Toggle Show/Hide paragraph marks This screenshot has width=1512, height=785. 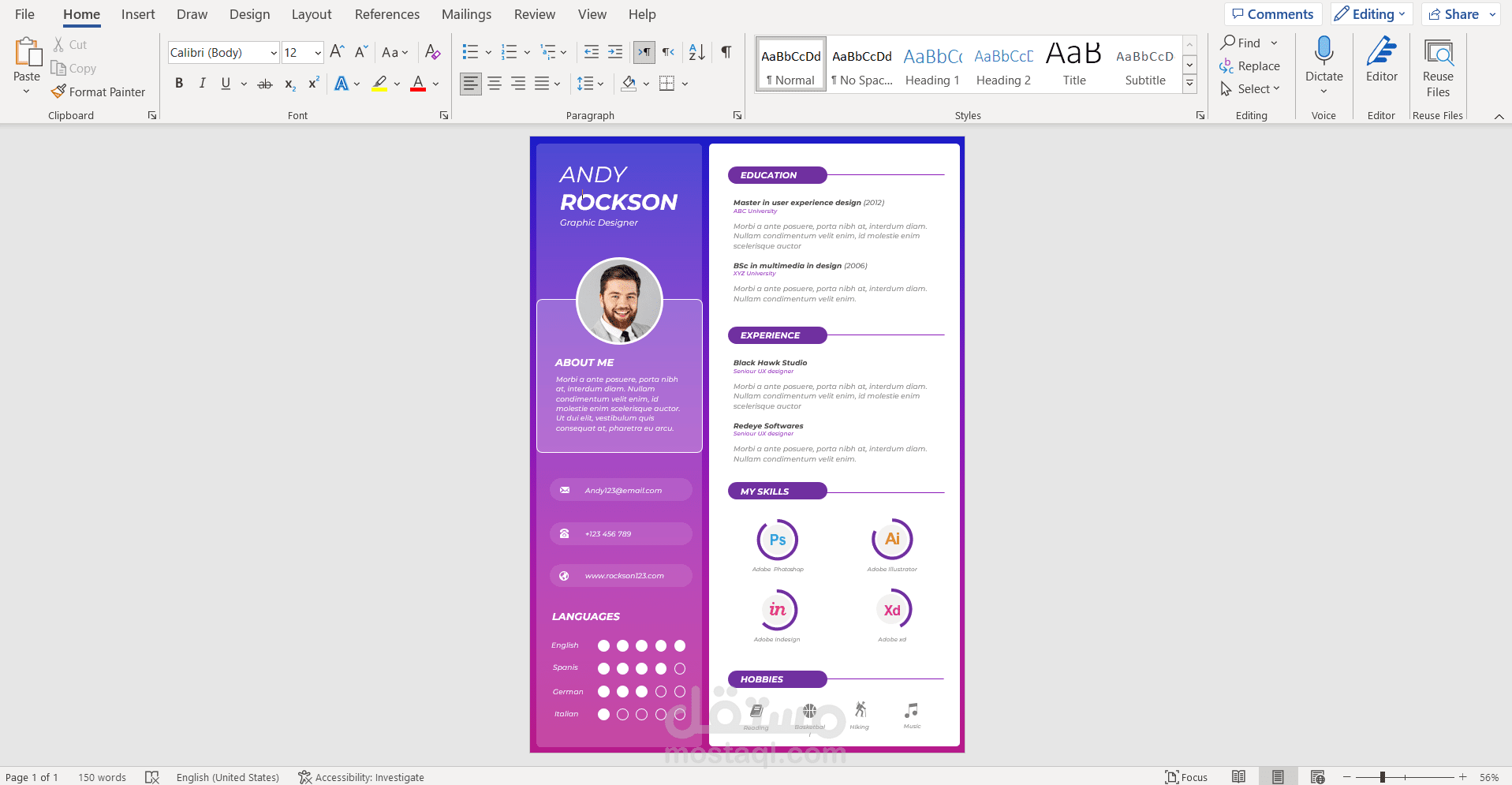click(x=726, y=52)
